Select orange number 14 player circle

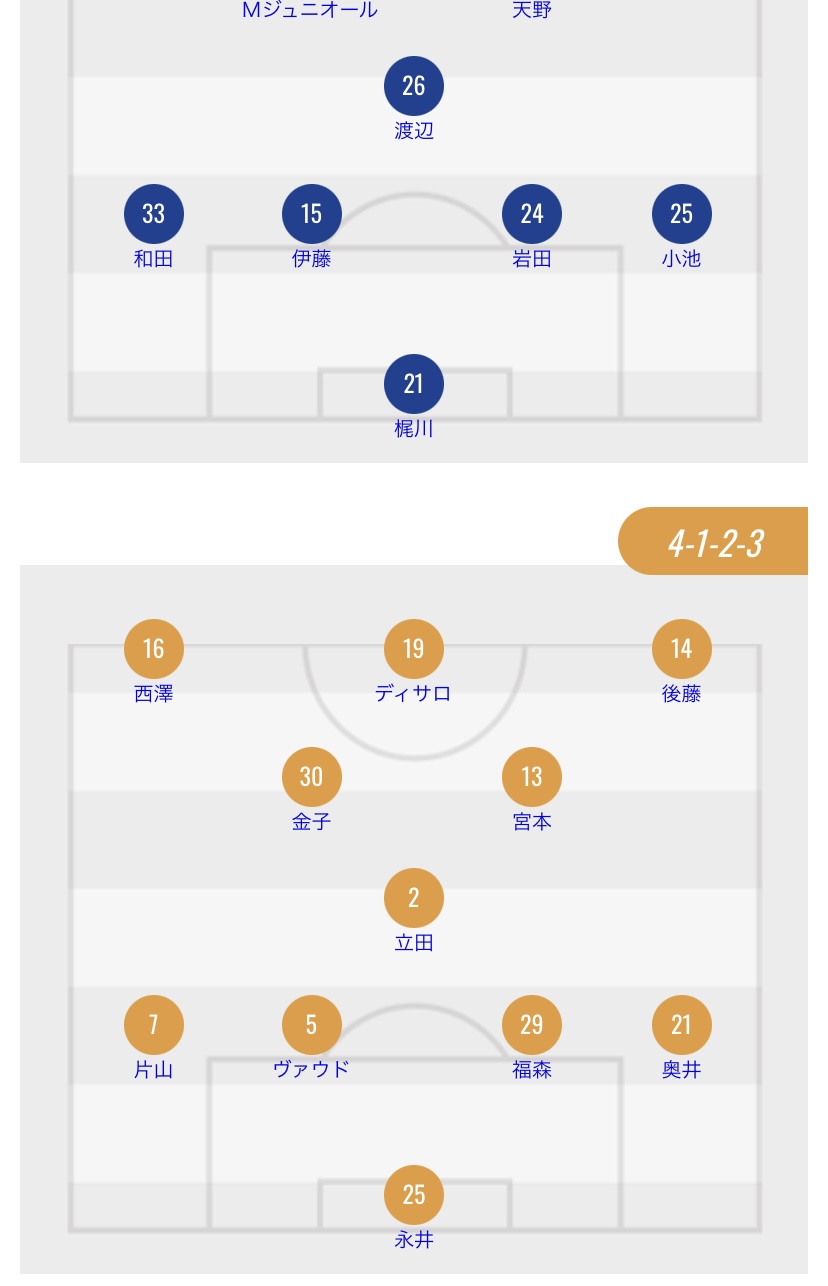682,649
